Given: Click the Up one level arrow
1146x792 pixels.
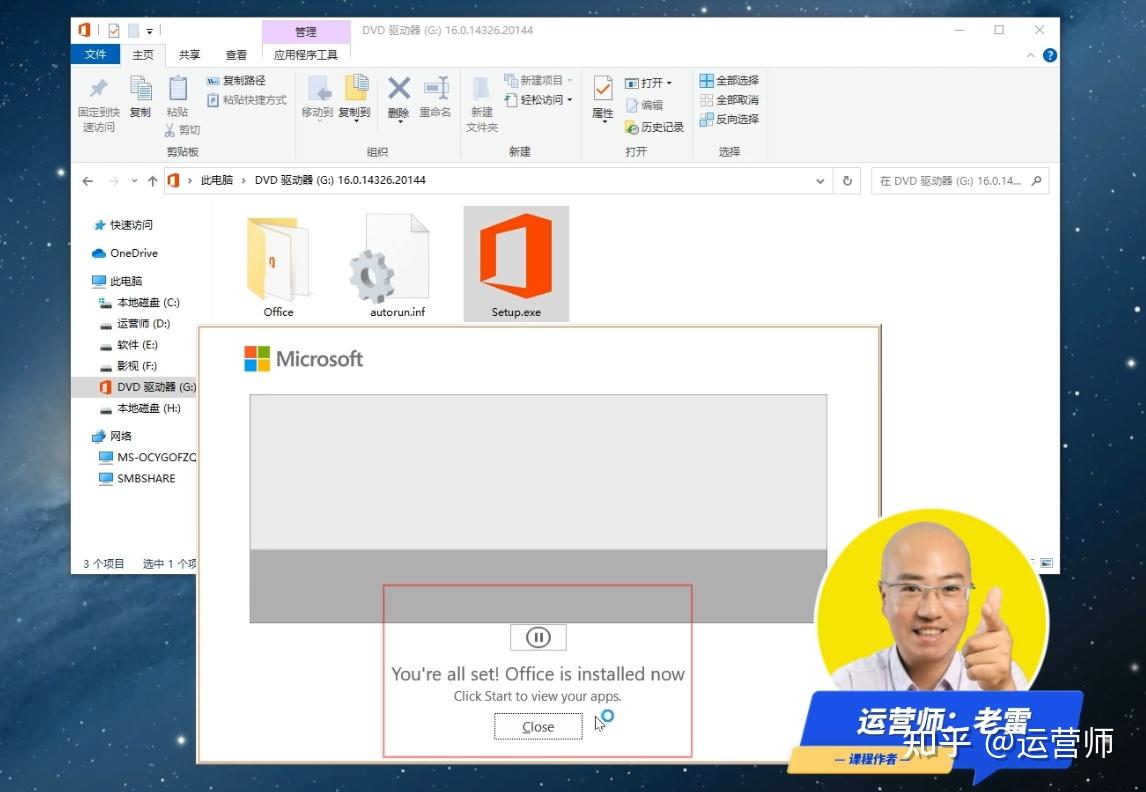Looking at the screenshot, I should (x=152, y=181).
